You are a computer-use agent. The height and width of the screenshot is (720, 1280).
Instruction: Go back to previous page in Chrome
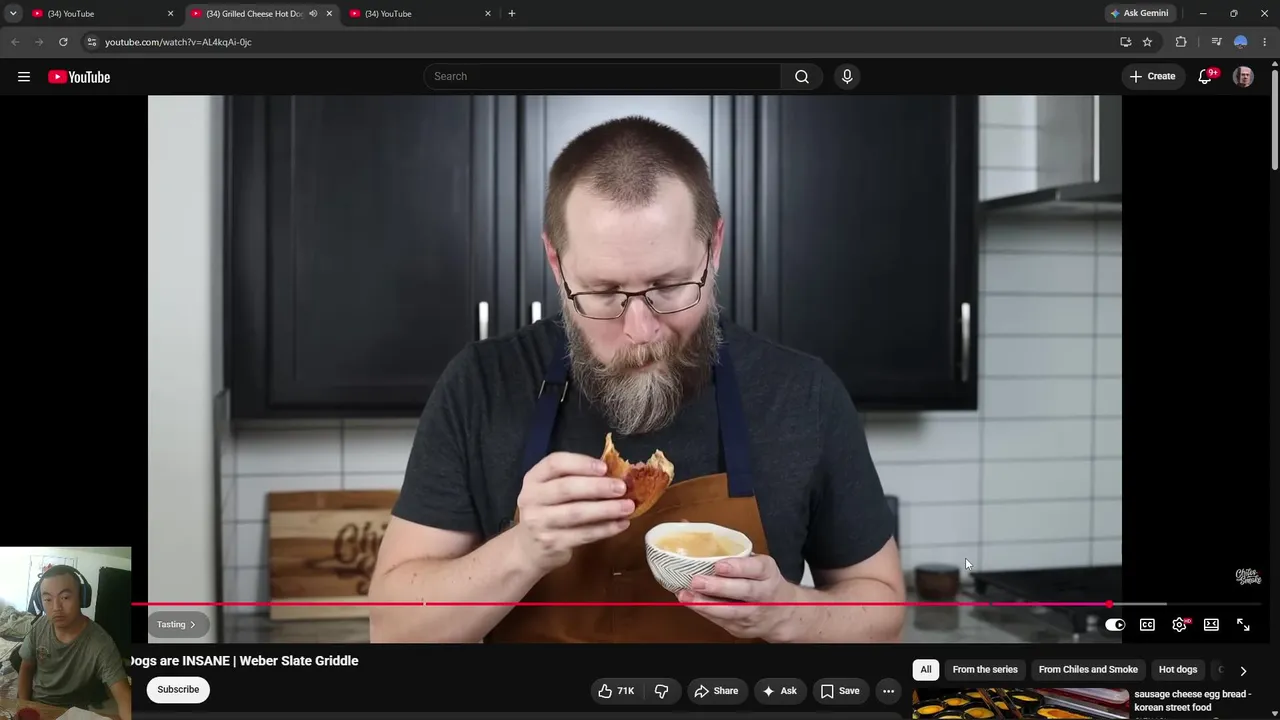[x=15, y=42]
